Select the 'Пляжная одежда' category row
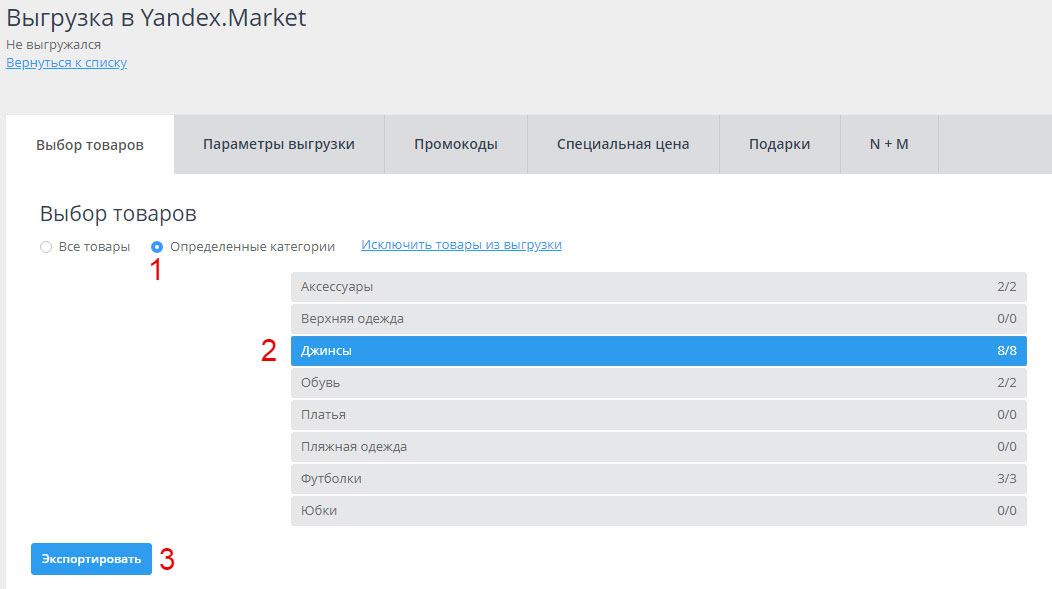1052x589 pixels. (x=659, y=447)
